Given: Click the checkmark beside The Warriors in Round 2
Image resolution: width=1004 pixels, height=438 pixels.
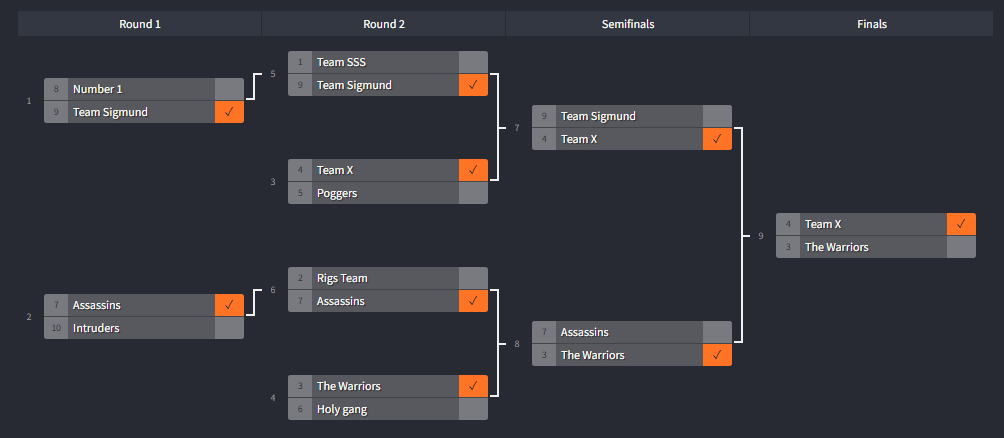Looking at the screenshot, I should (473, 386).
